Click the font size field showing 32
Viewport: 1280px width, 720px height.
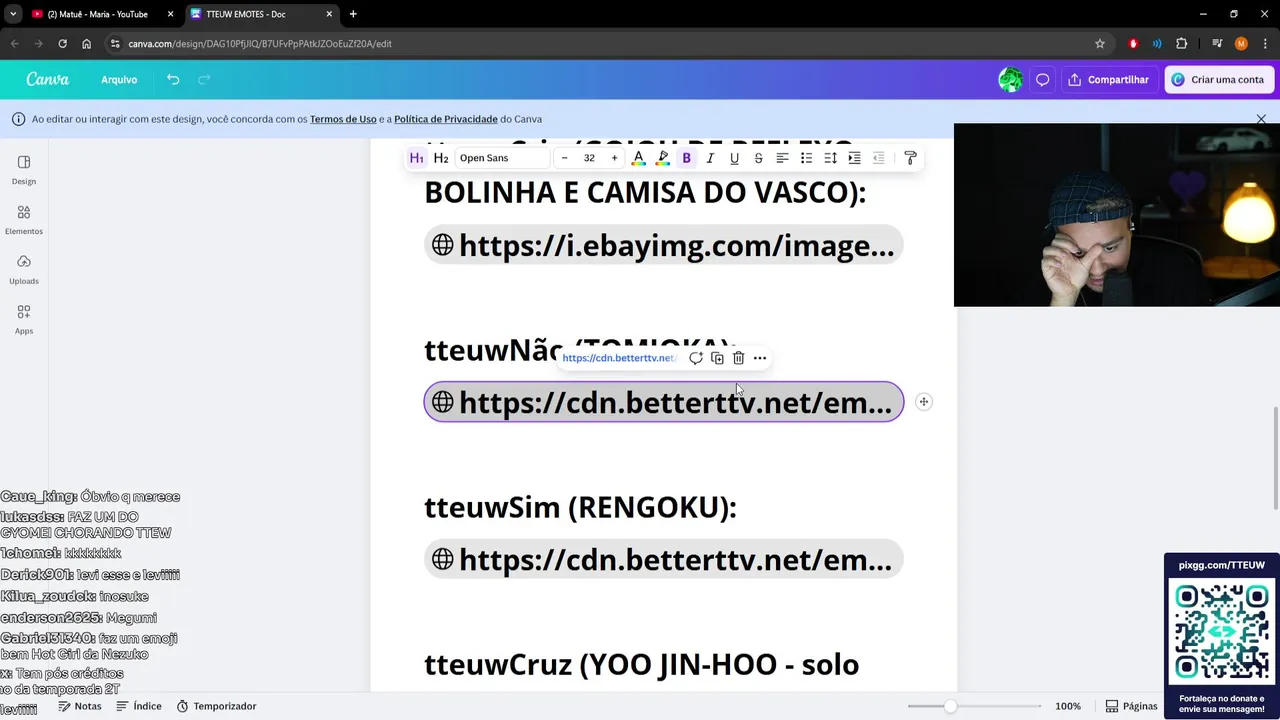click(589, 158)
